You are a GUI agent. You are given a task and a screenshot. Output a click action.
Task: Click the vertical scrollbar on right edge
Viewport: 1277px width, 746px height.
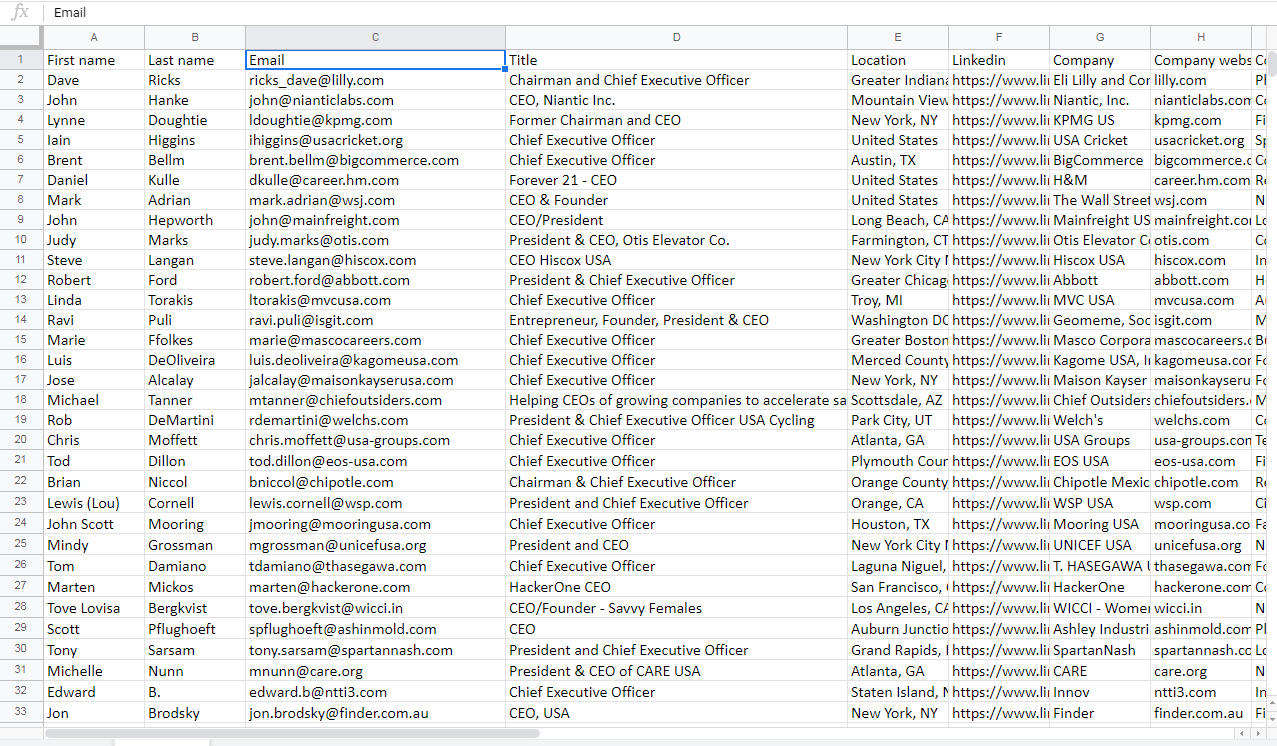pyautogui.click(x=1271, y=300)
